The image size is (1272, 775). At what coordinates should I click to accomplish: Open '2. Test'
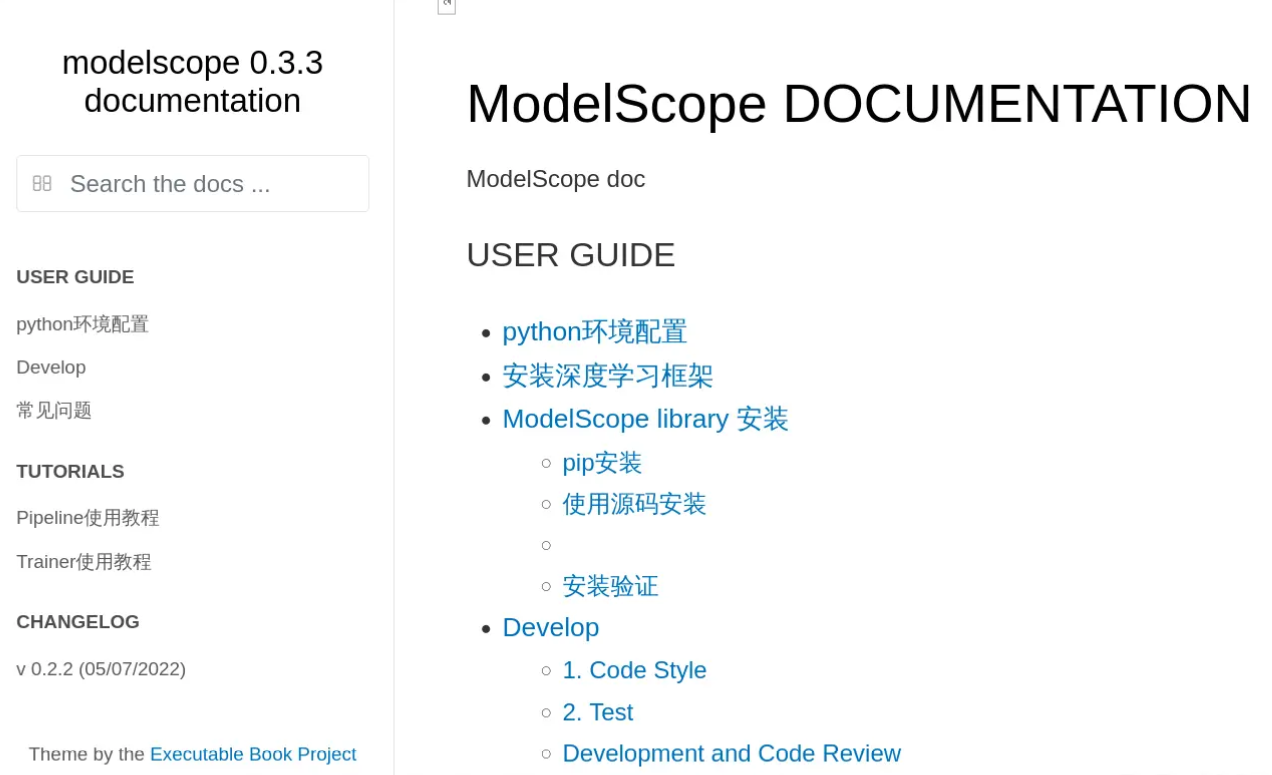tap(597, 711)
